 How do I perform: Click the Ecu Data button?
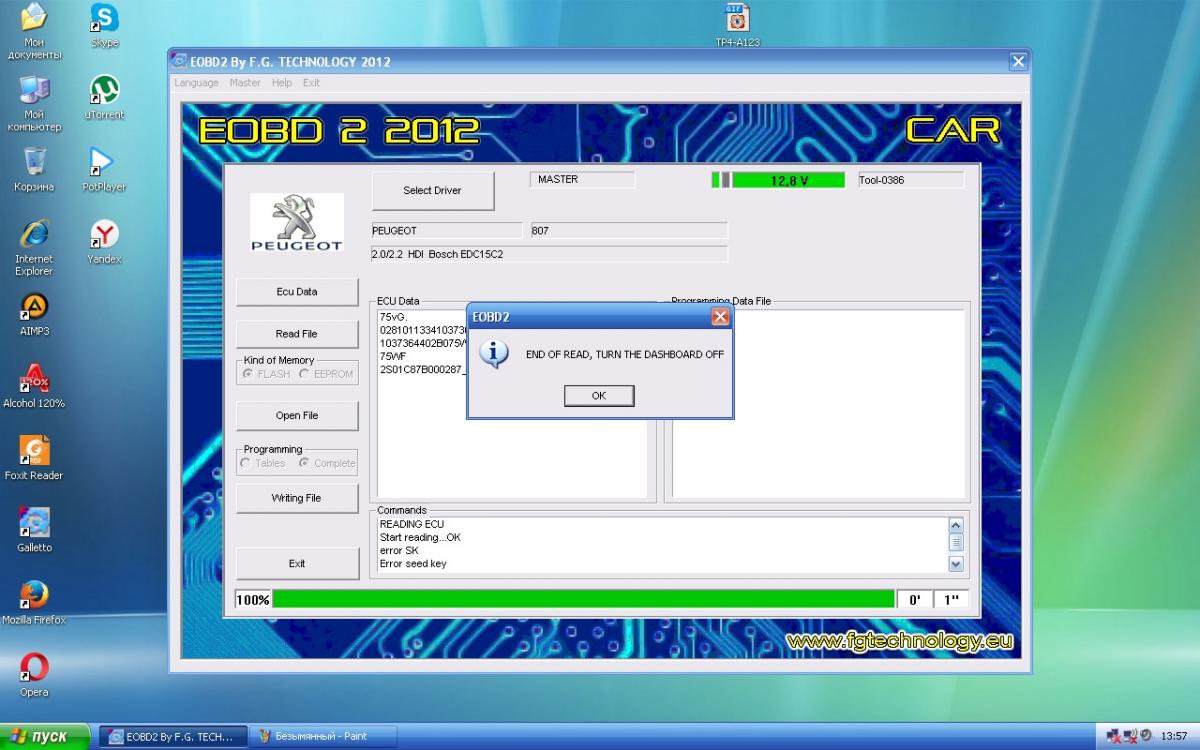pyautogui.click(x=297, y=292)
